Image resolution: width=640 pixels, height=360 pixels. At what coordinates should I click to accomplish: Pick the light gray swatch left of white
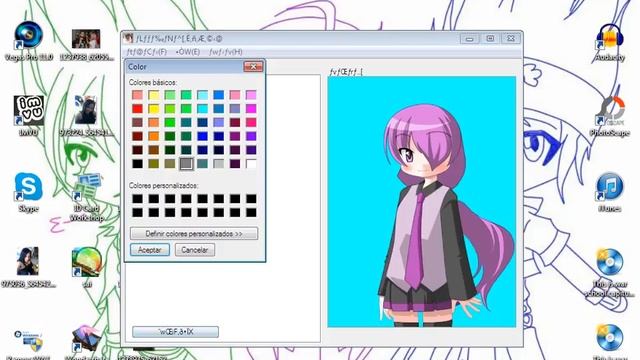219,164
